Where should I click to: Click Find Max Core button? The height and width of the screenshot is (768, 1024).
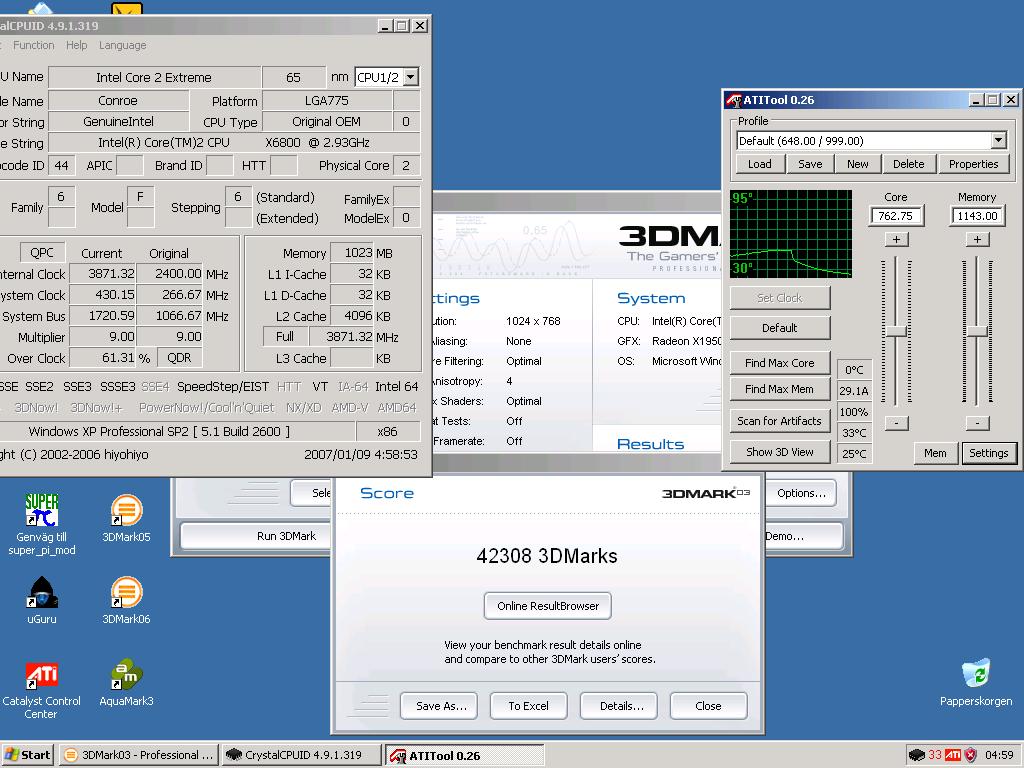tap(780, 362)
